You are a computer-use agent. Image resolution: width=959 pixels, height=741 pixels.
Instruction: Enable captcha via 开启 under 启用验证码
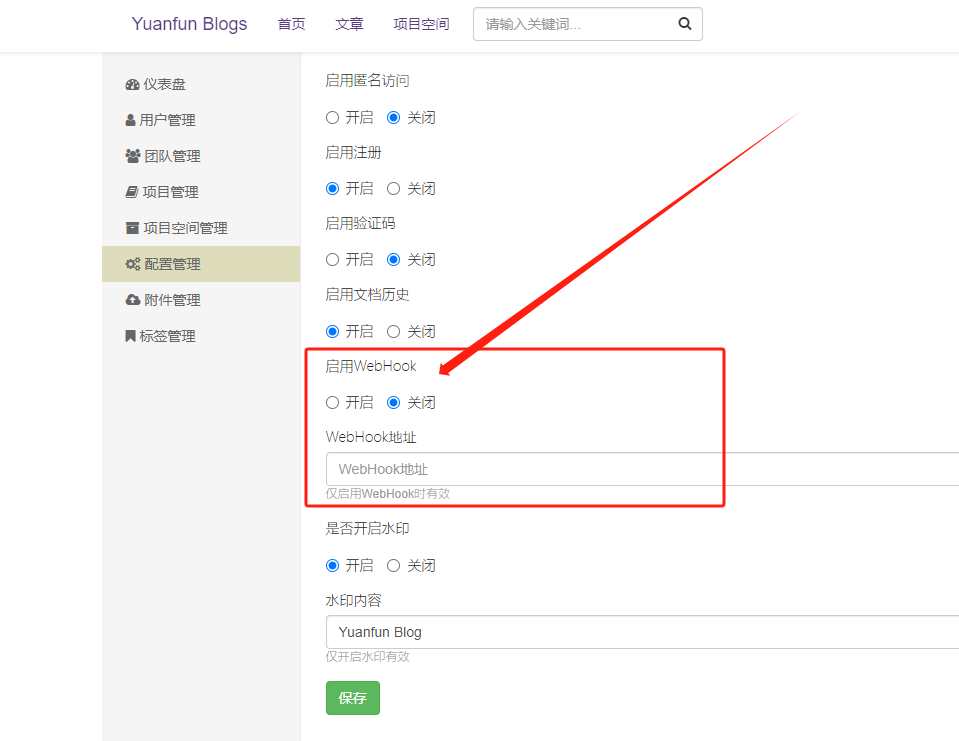(333, 260)
